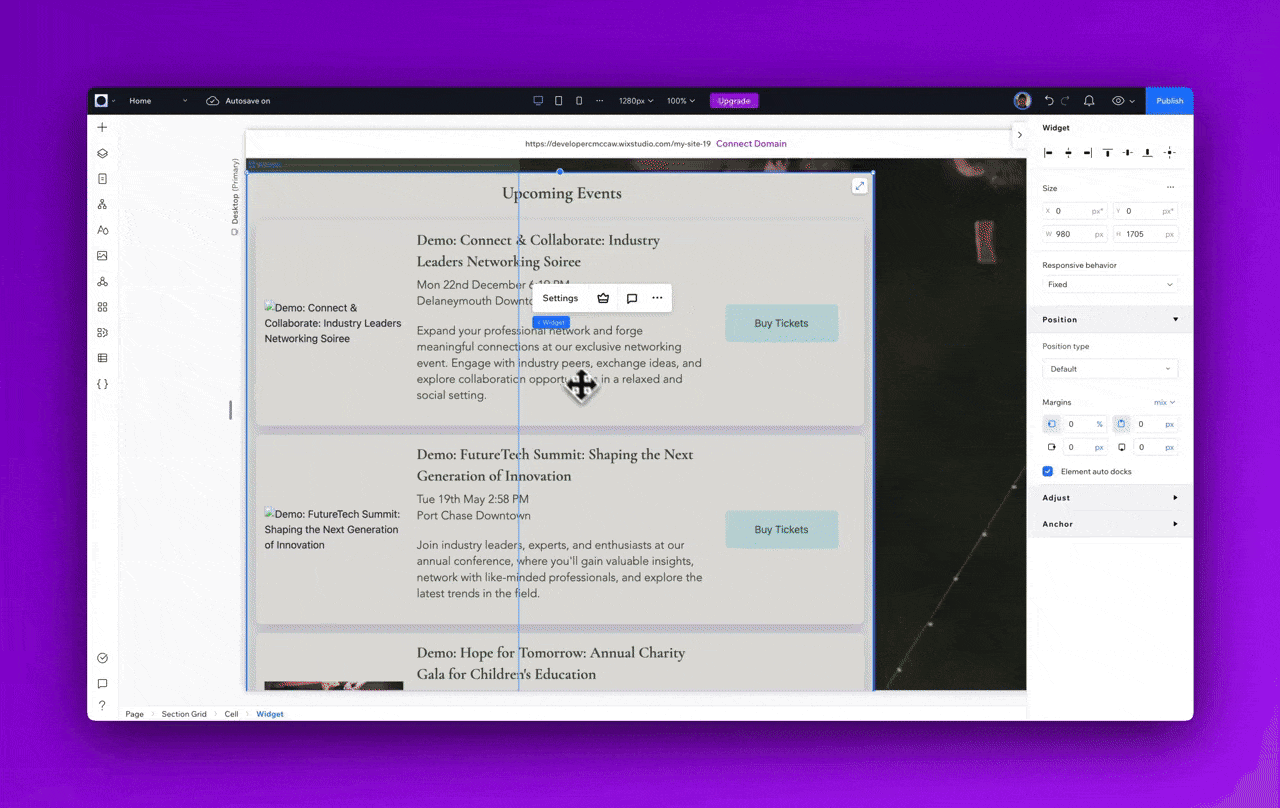Open Settings in the widget context toolbar

(x=559, y=297)
